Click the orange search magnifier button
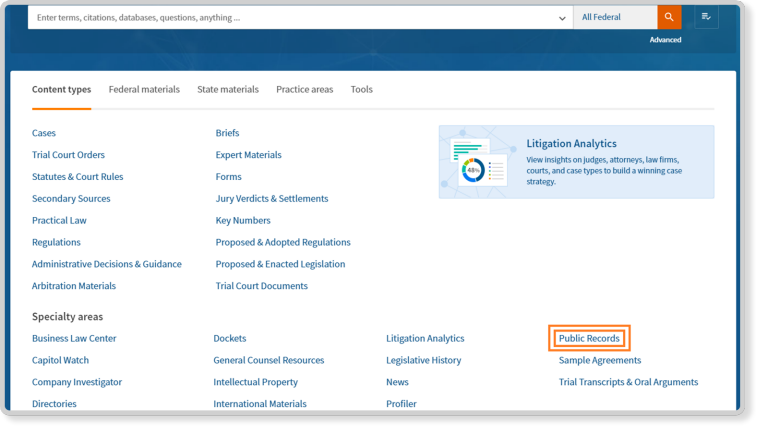Viewport: 768px width, 432px height. tap(669, 17)
